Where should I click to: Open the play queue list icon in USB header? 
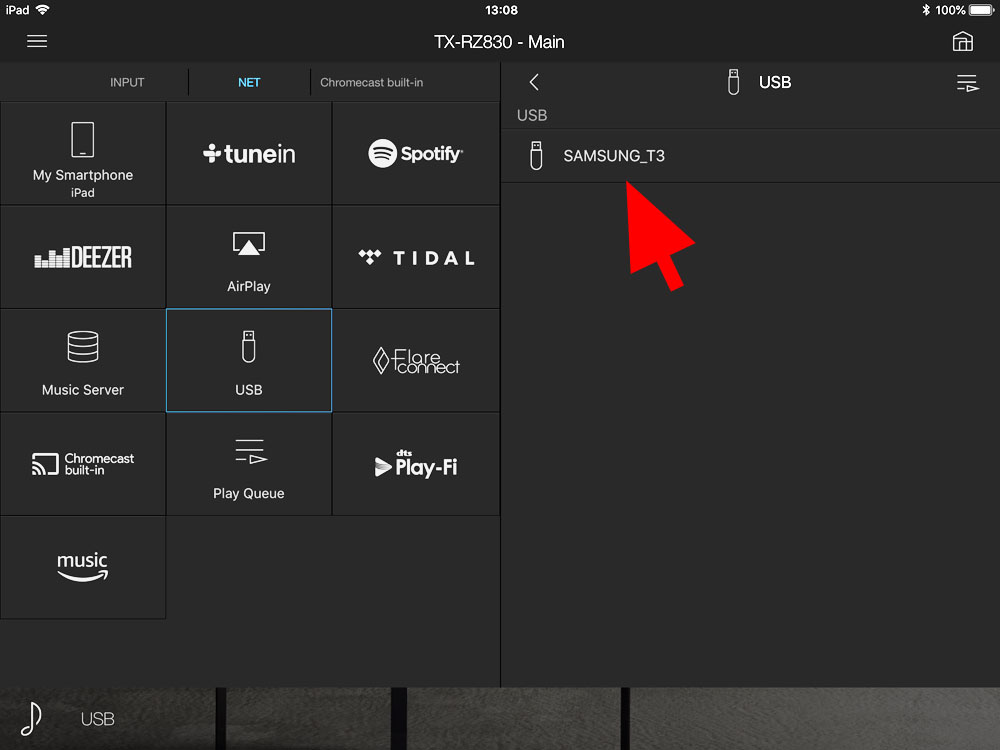(x=966, y=83)
